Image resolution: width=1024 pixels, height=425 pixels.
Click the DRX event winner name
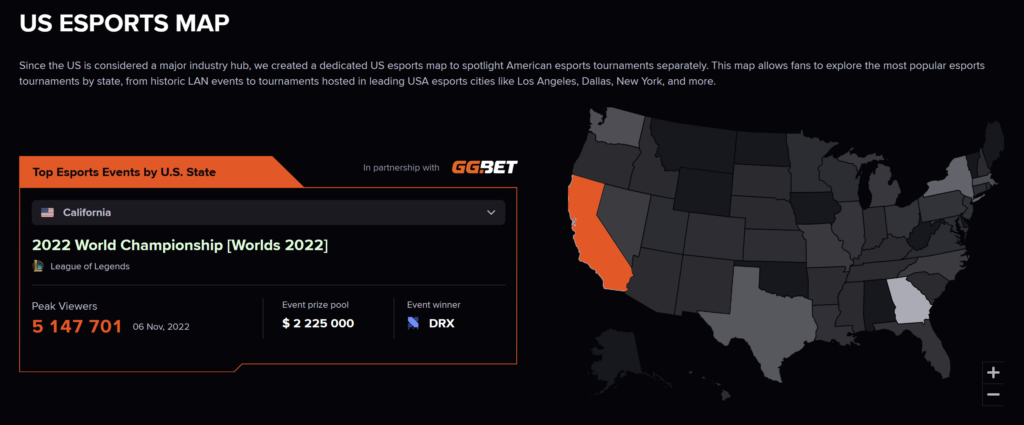point(441,323)
